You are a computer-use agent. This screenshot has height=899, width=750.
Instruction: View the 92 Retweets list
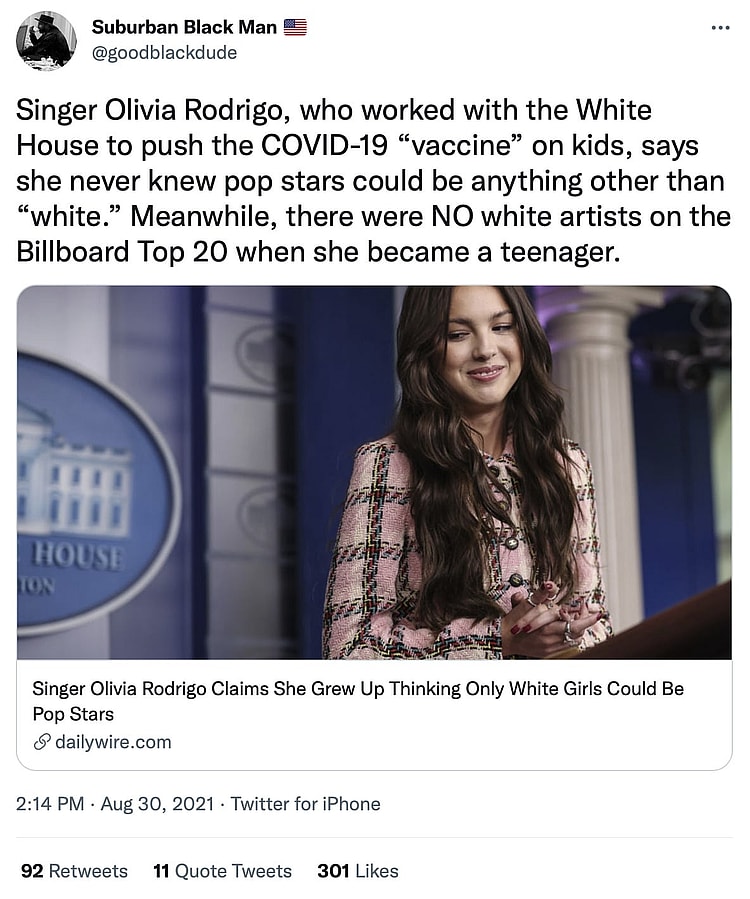coord(74,871)
